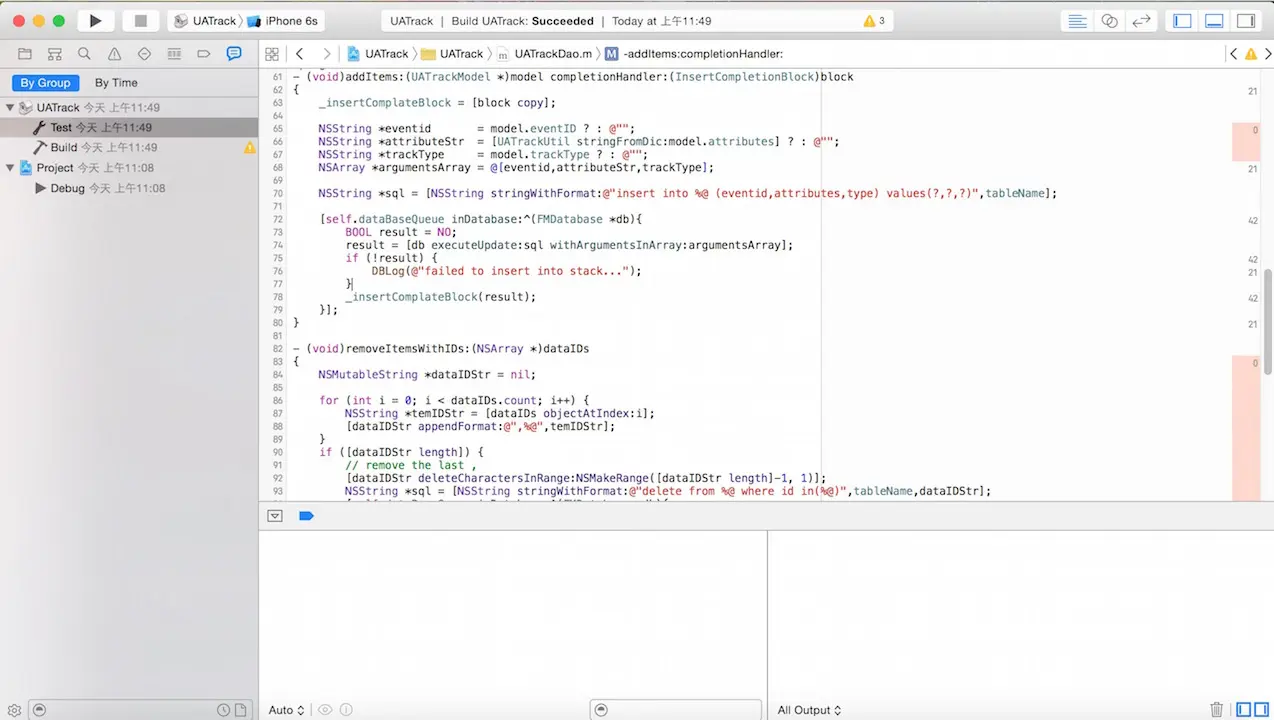
Task: Stop the running task
Action: 141,21
